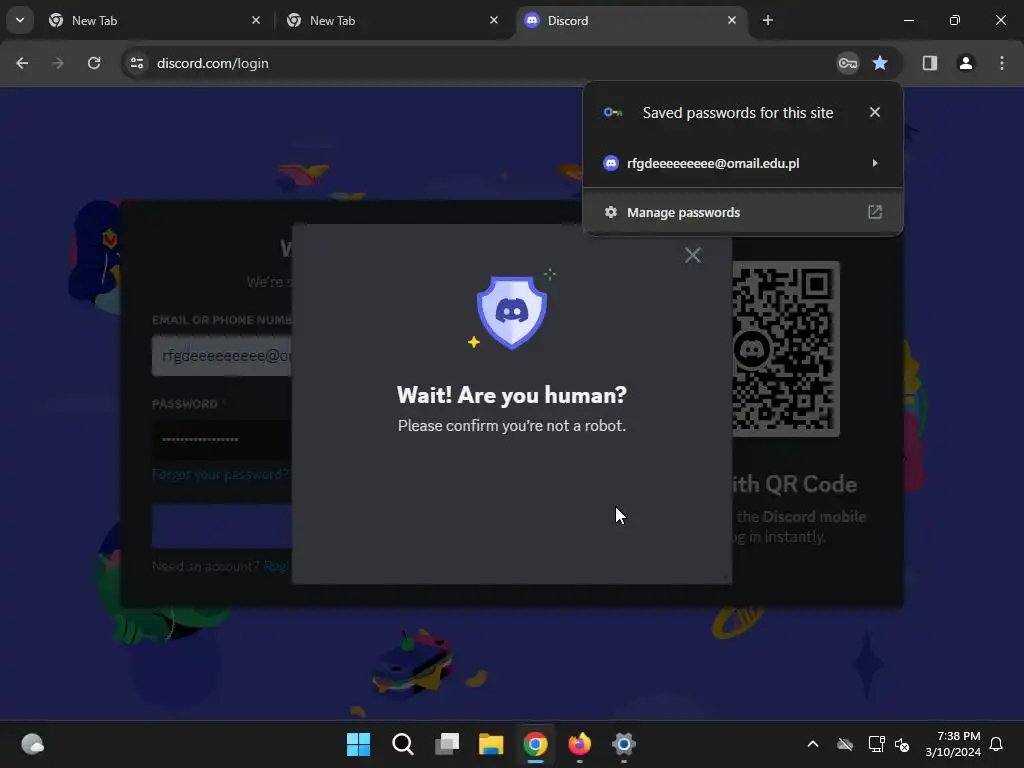Close the Discord tab

click(731, 21)
